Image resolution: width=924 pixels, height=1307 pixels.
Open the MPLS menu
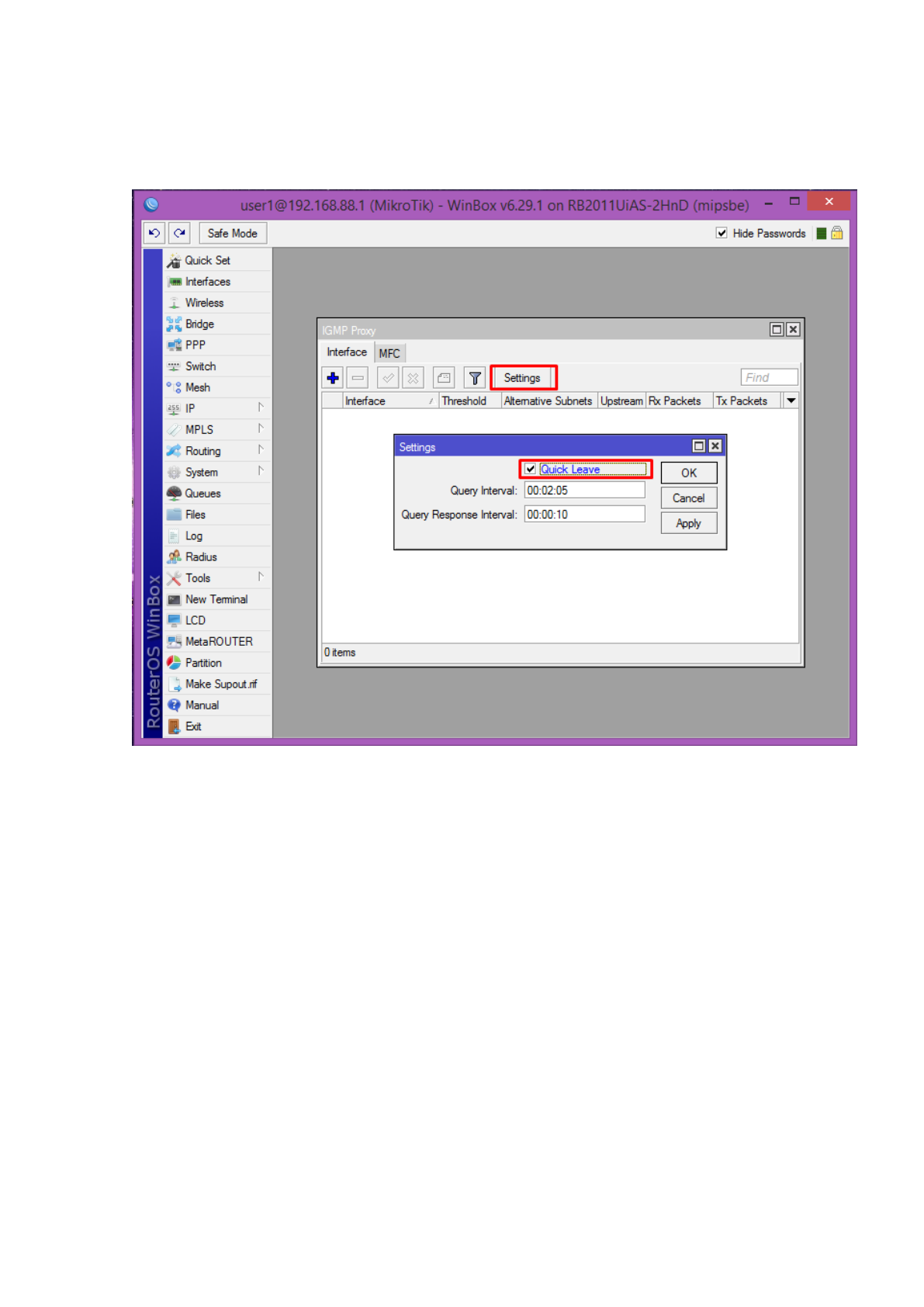point(217,429)
